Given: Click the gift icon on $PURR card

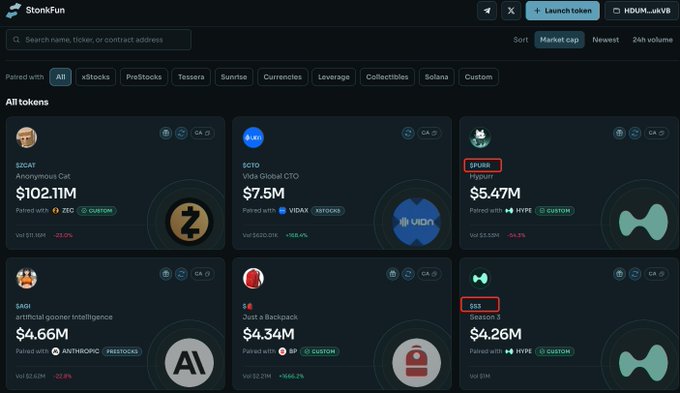Looking at the screenshot, I should [619, 133].
